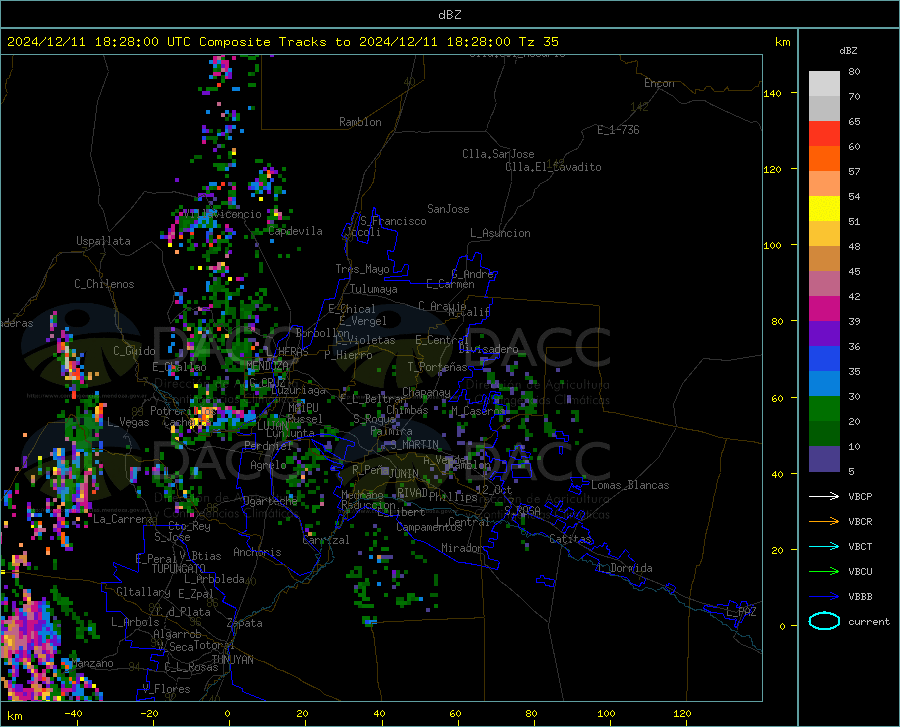Select the yellow 51 dBZ color swatch
Image resolution: width=900 pixels, height=727 pixels.
pyautogui.click(x=824, y=209)
